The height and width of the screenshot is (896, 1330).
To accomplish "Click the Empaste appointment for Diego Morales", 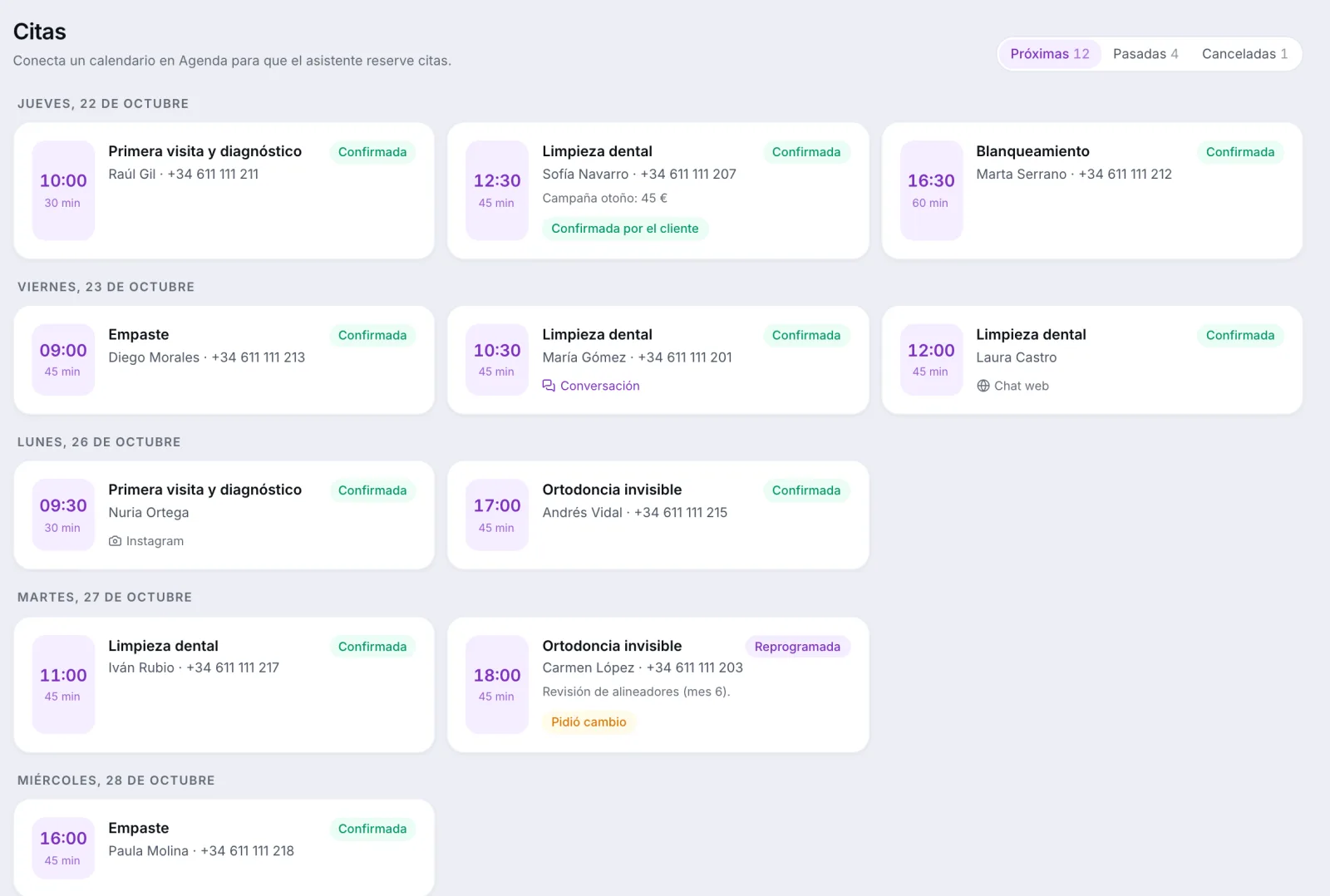I will 224,360.
